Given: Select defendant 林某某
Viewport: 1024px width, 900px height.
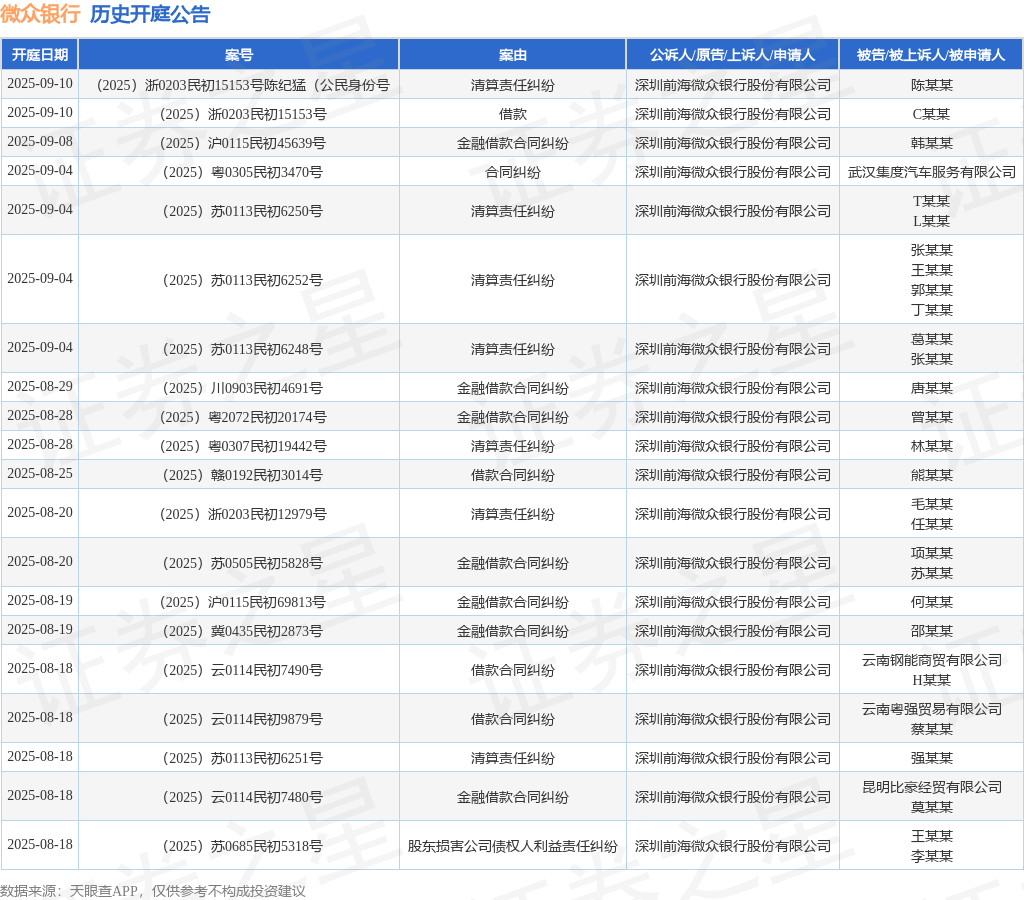Looking at the screenshot, I should tap(932, 446).
